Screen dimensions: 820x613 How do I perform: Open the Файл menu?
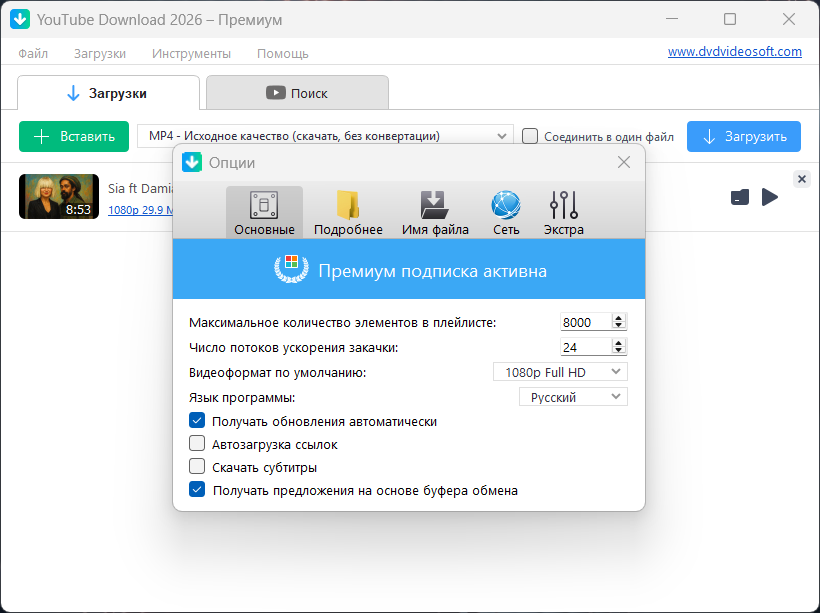click(x=33, y=53)
